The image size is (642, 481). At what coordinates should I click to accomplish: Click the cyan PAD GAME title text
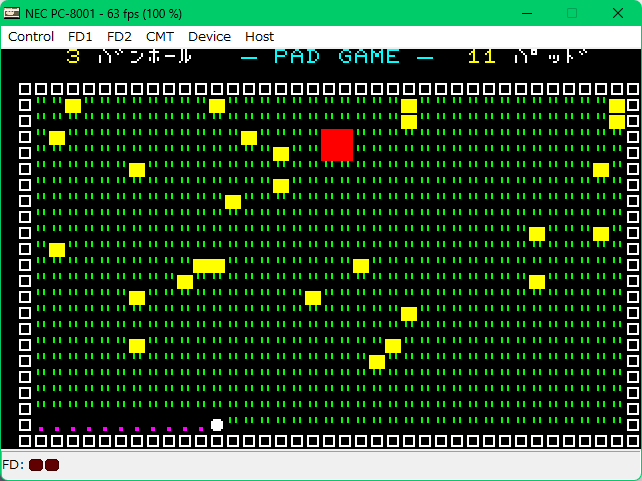337,57
